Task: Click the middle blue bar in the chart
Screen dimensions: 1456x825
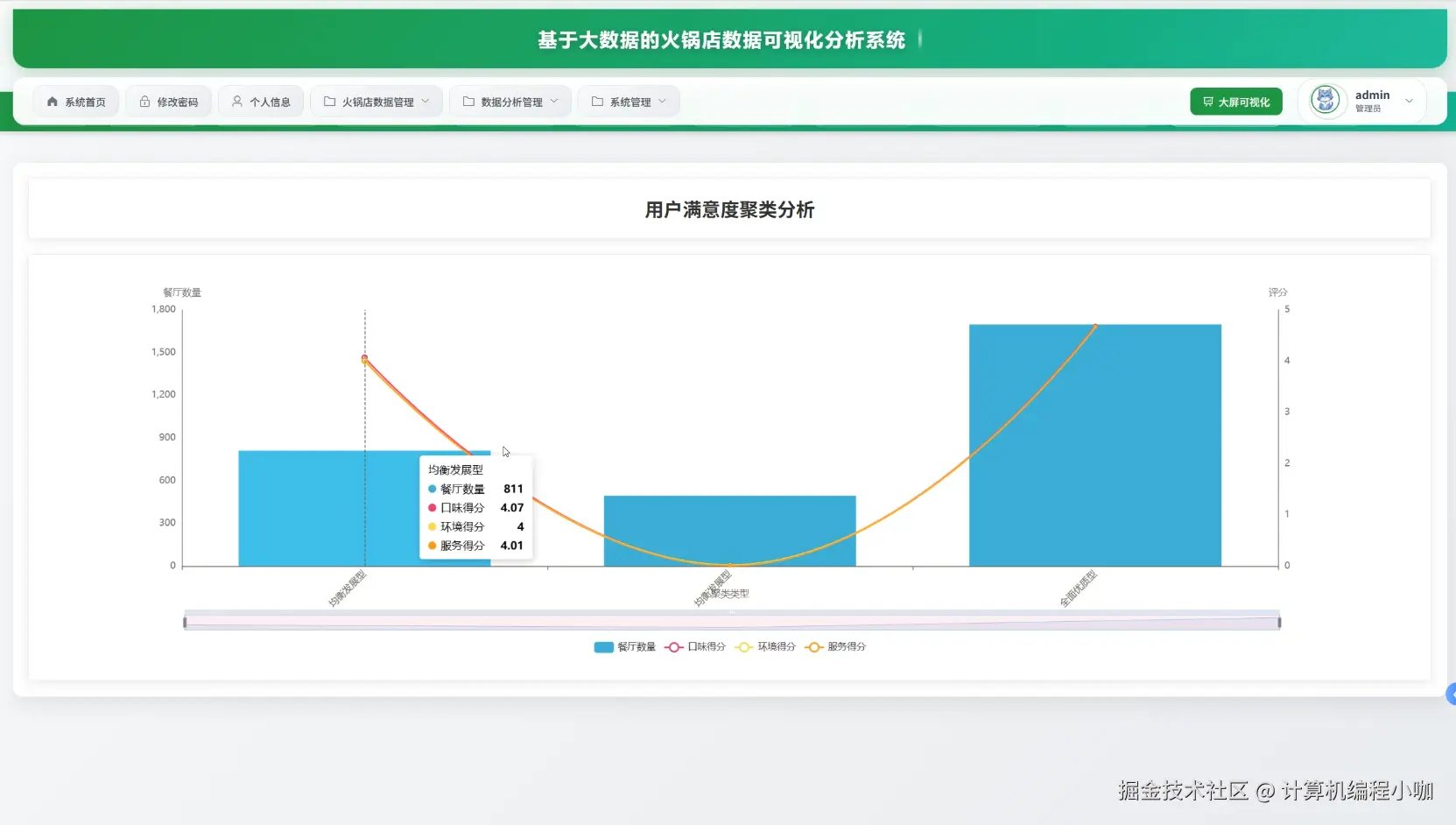Action: pyautogui.click(x=729, y=531)
